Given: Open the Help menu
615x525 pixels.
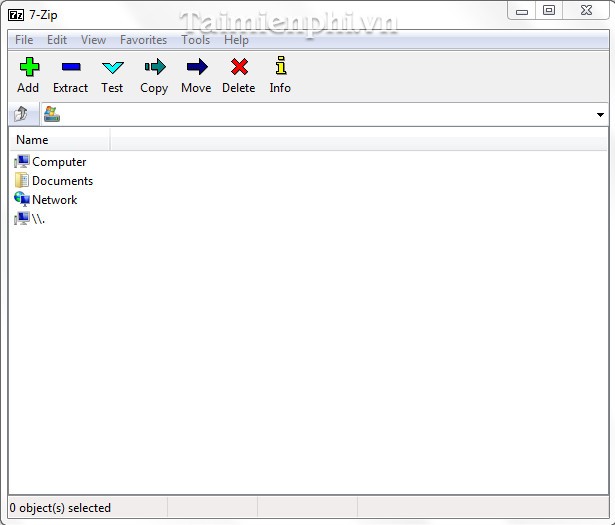Looking at the screenshot, I should point(236,40).
